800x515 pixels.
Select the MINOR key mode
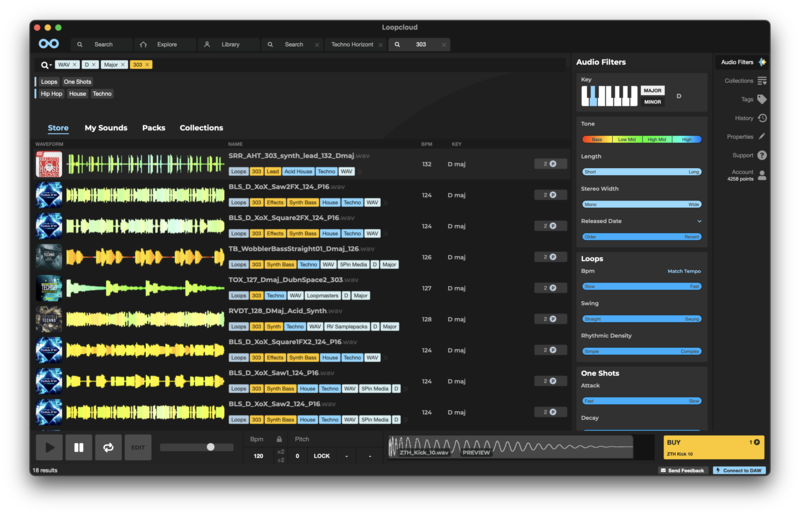[x=652, y=102]
